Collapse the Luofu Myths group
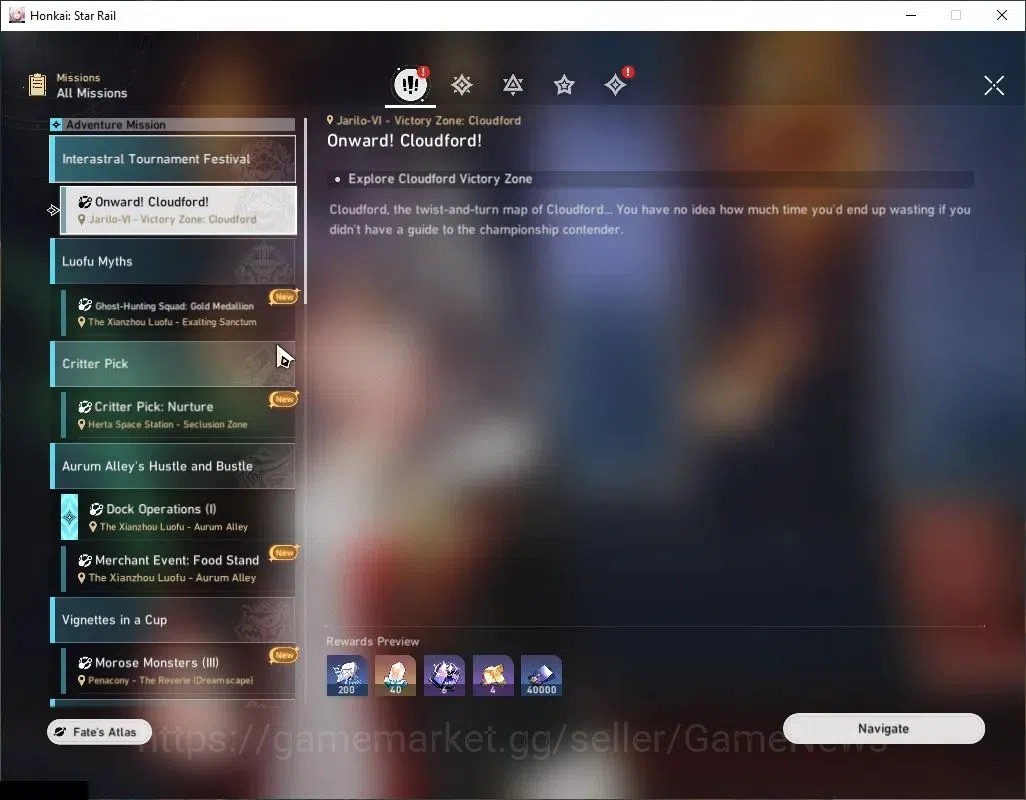1026x800 pixels. (173, 261)
